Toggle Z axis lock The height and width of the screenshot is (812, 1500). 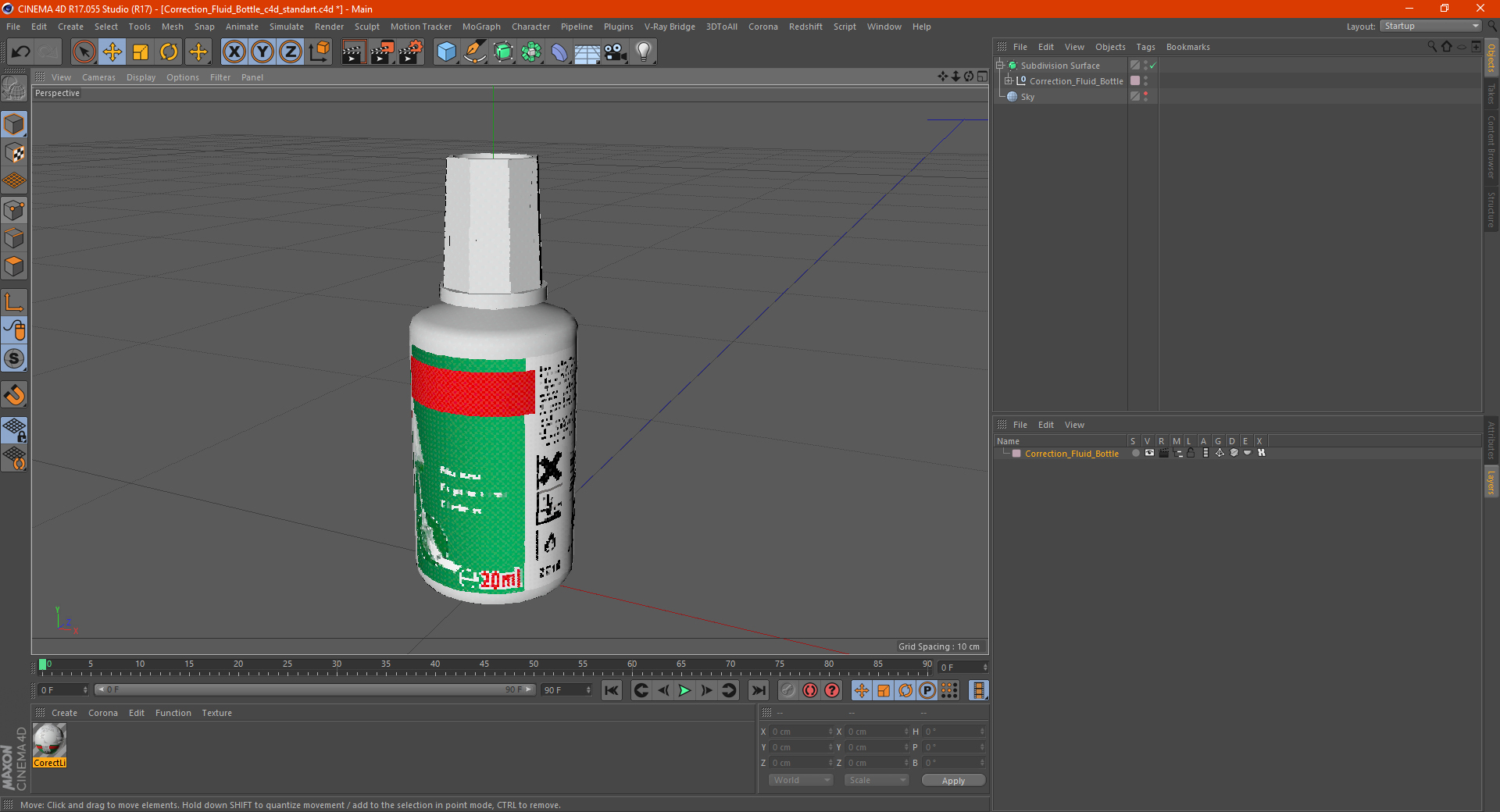291,52
